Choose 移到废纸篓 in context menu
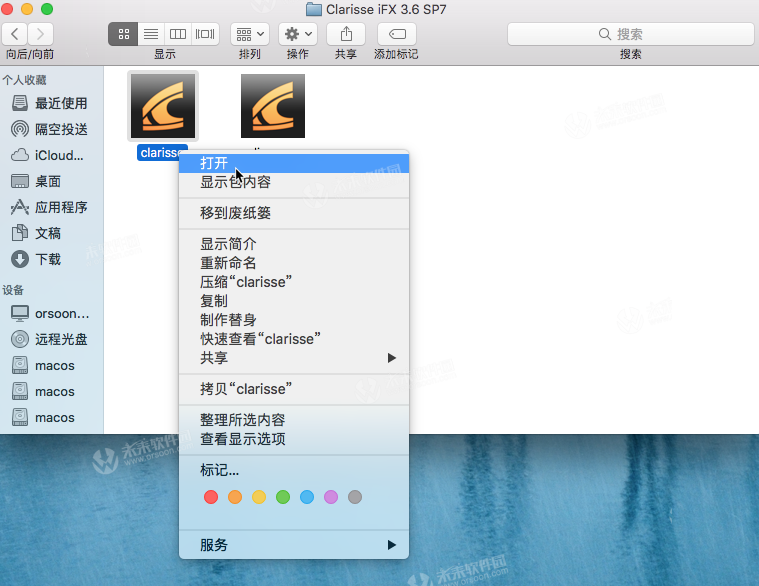Image resolution: width=759 pixels, height=586 pixels. [x=294, y=213]
